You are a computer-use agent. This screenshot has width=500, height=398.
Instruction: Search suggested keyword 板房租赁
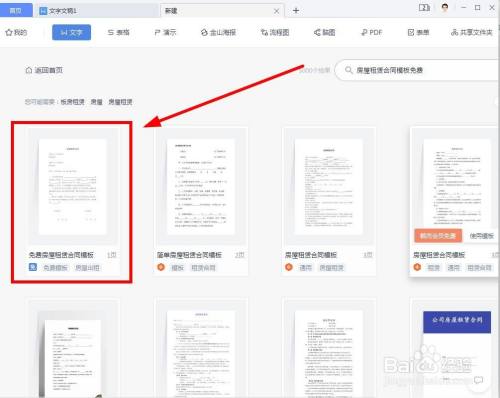click(72, 102)
